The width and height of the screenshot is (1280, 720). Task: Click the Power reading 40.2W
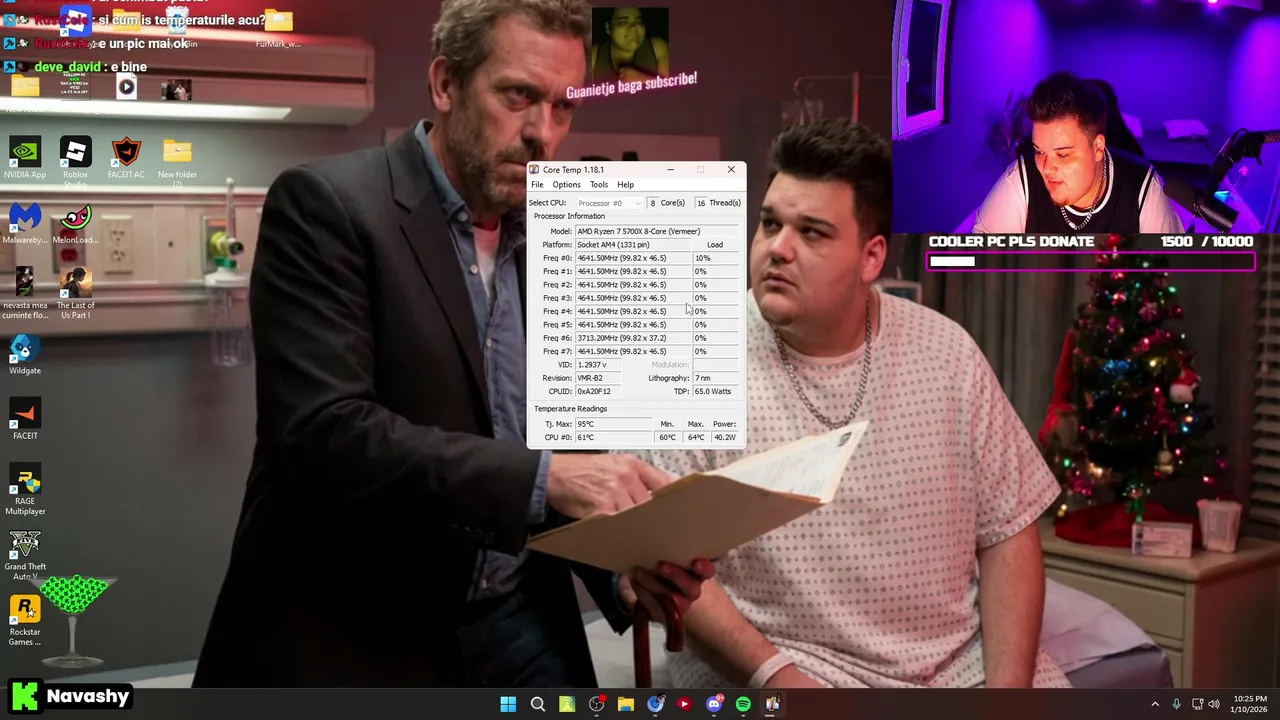726,437
